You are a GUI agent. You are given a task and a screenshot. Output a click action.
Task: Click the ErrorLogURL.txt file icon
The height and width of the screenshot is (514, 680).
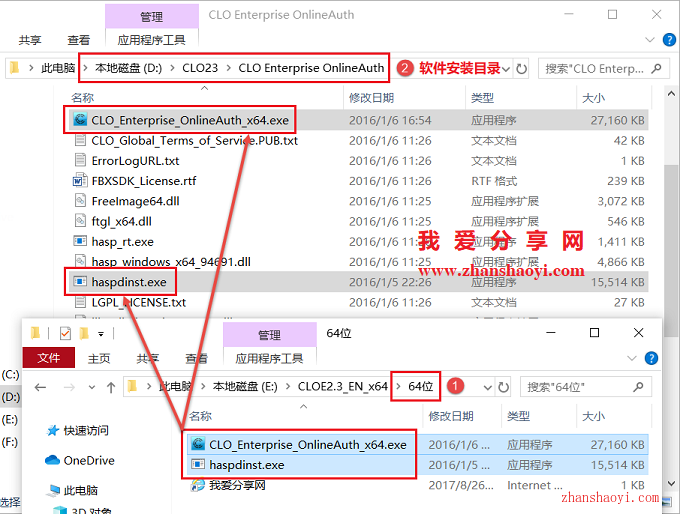tap(80, 160)
